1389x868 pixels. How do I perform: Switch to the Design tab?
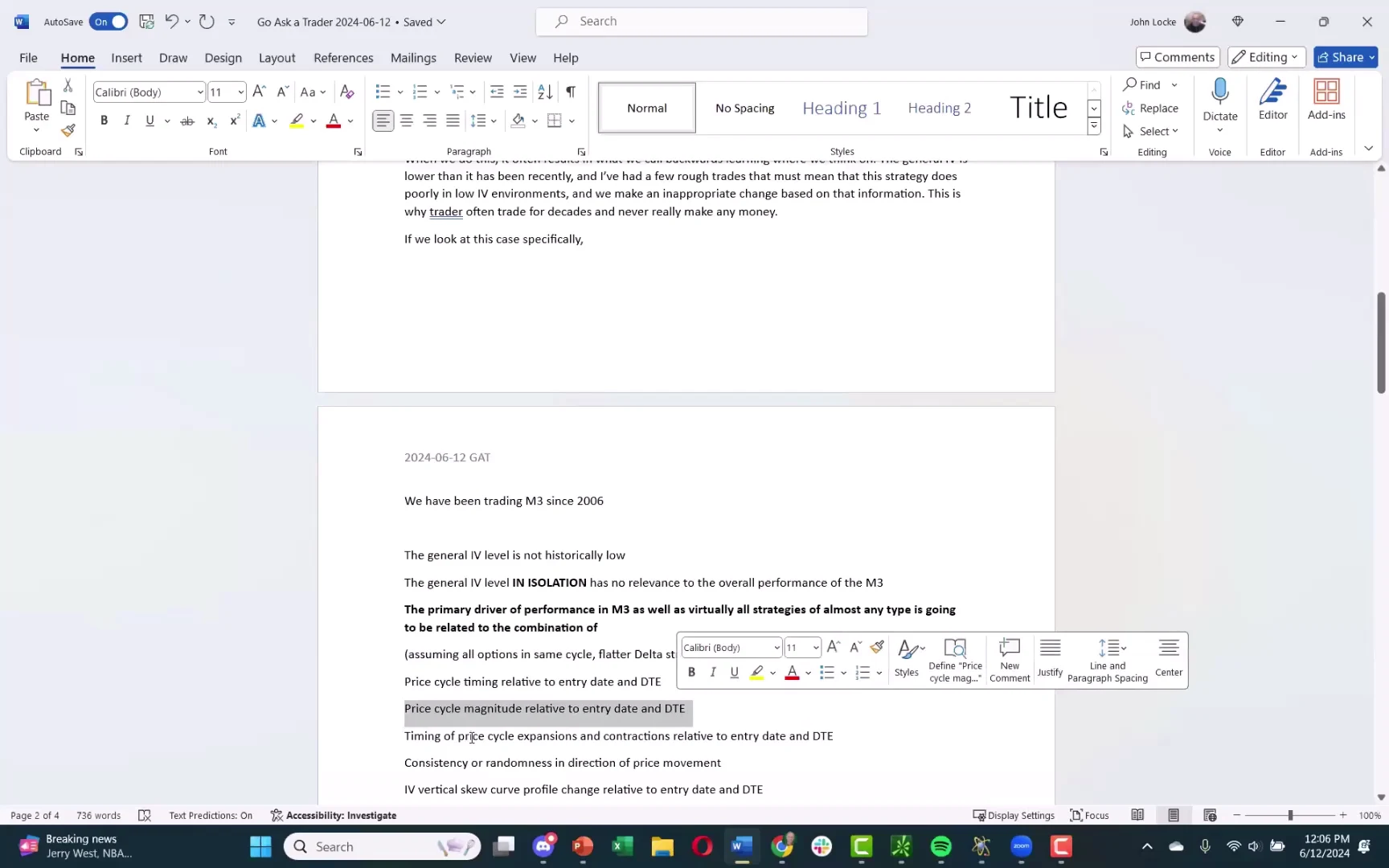coord(223,58)
